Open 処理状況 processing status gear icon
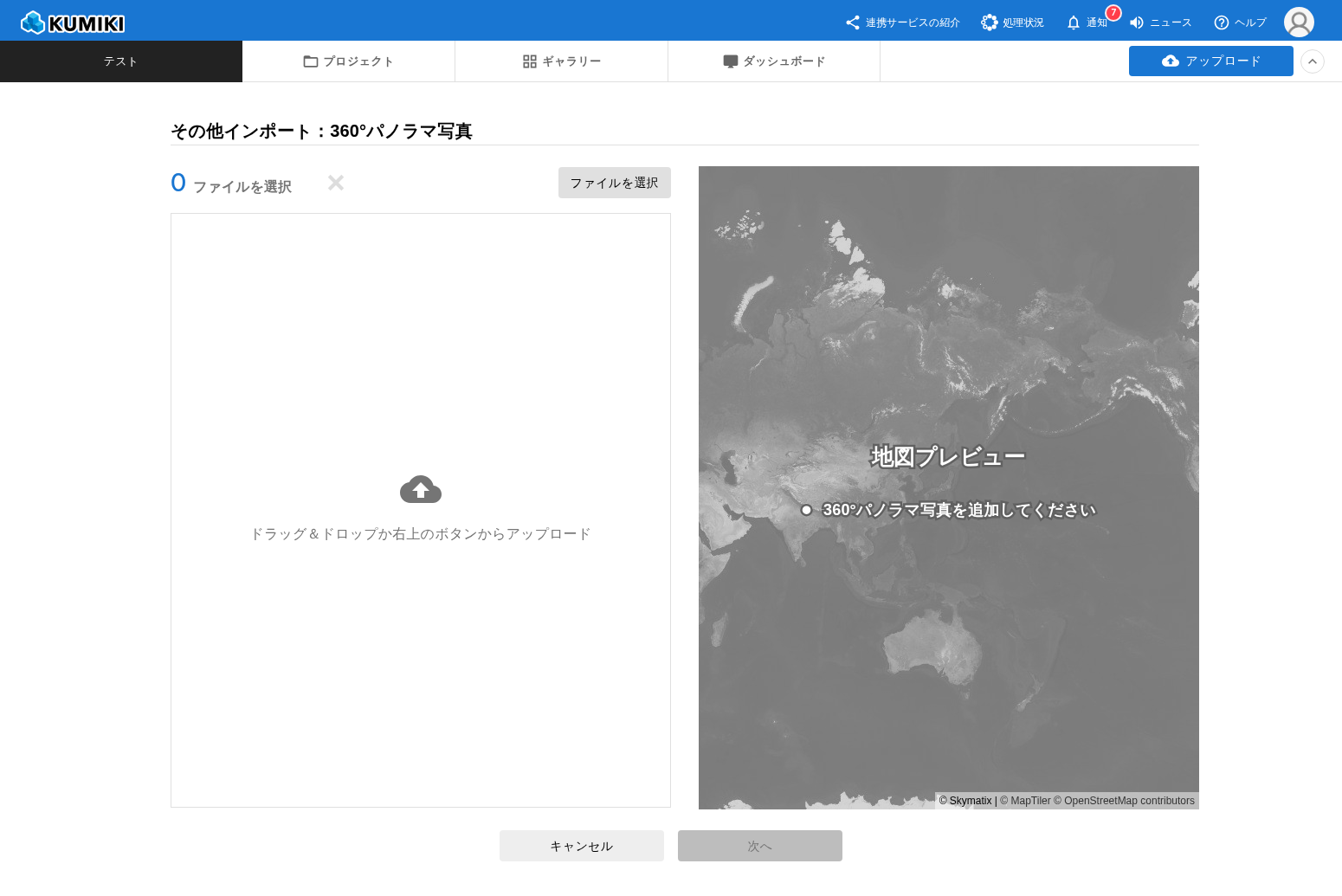The width and height of the screenshot is (1342, 896). click(989, 23)
